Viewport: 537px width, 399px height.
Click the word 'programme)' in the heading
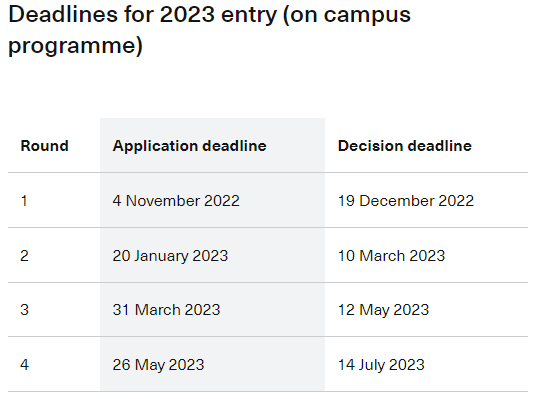pyautogui.click(x=75, y=46)
